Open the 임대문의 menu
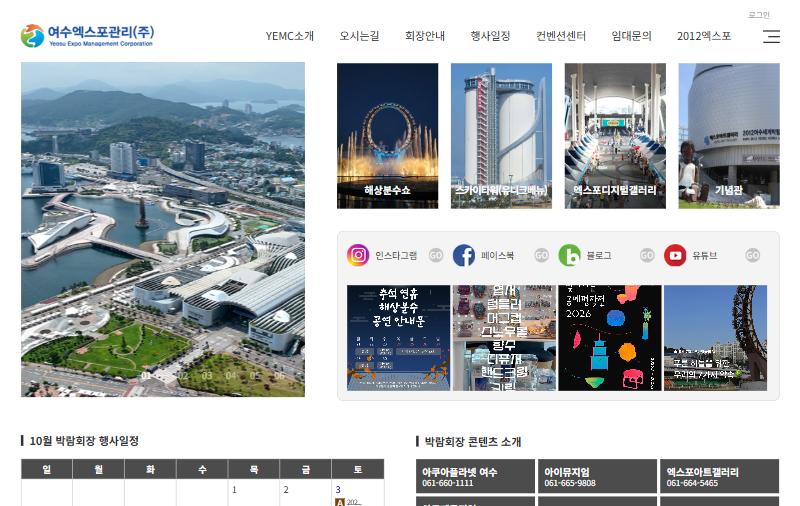Image resolution: width=800 pixels, height=506 pixels. click(632, 36)
